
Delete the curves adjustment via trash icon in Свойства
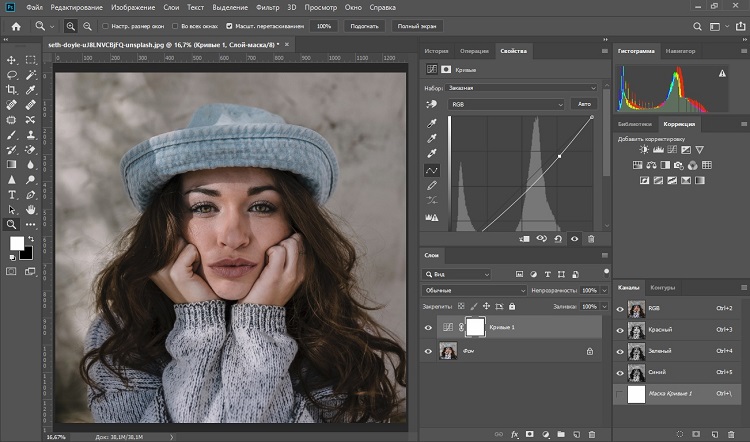coord(591,239)
